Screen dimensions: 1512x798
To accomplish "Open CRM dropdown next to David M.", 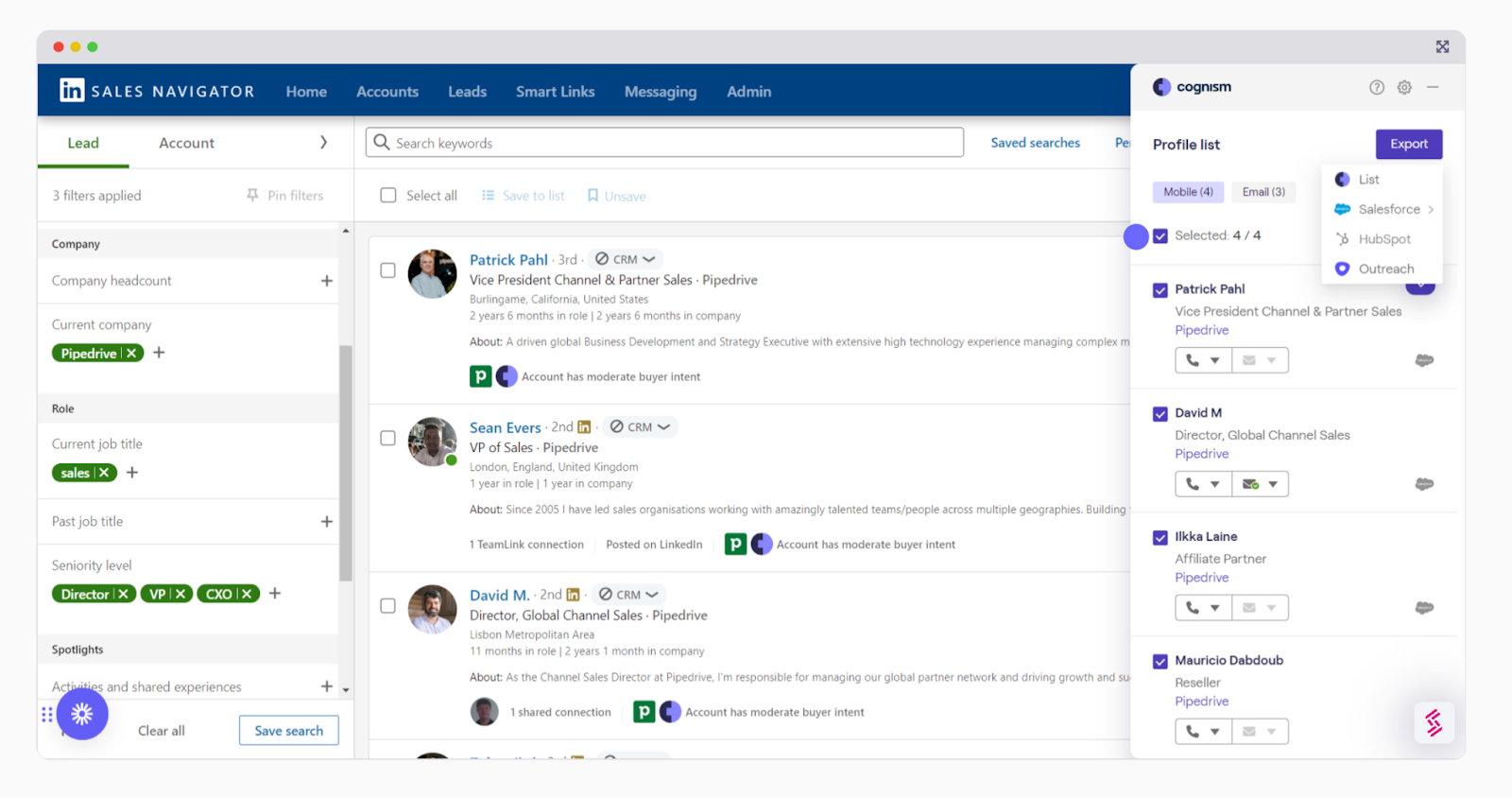I will click(x=628, y=595).
